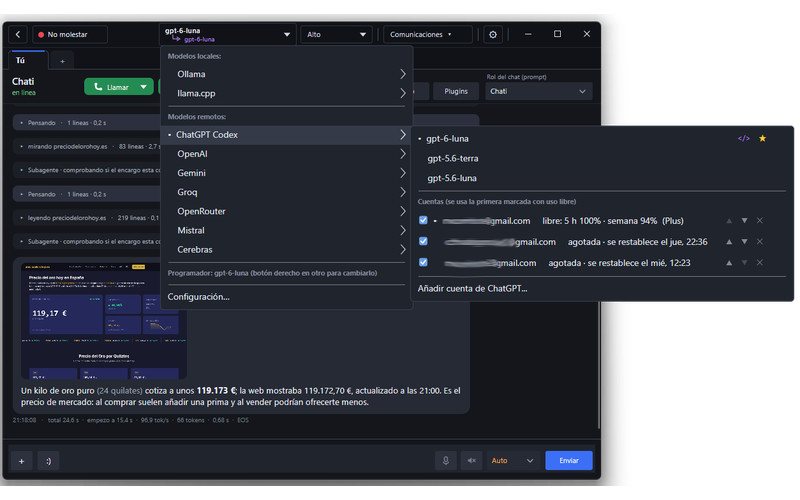The width and height of the screenshot is (800, 500).
Task: Expand the Groq submenu
Action: (x=286, y=192)
